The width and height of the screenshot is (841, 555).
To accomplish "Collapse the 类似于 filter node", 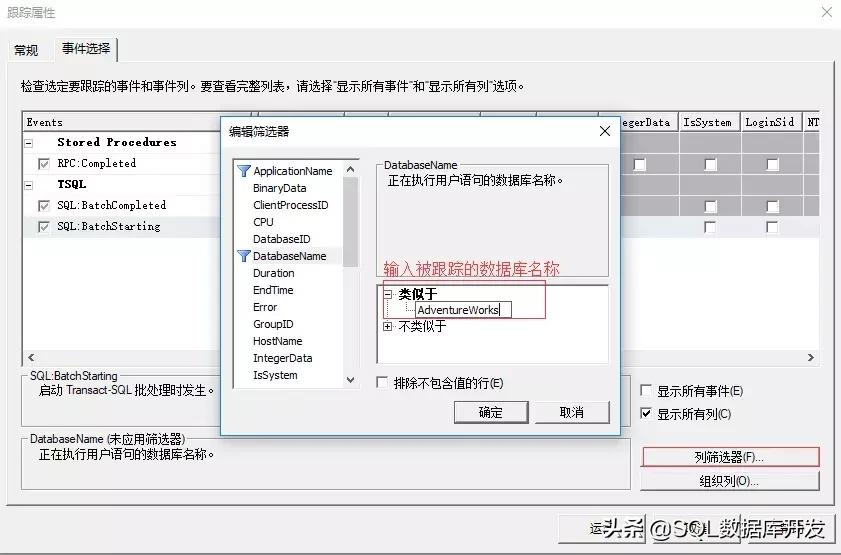I will point(388,294).
